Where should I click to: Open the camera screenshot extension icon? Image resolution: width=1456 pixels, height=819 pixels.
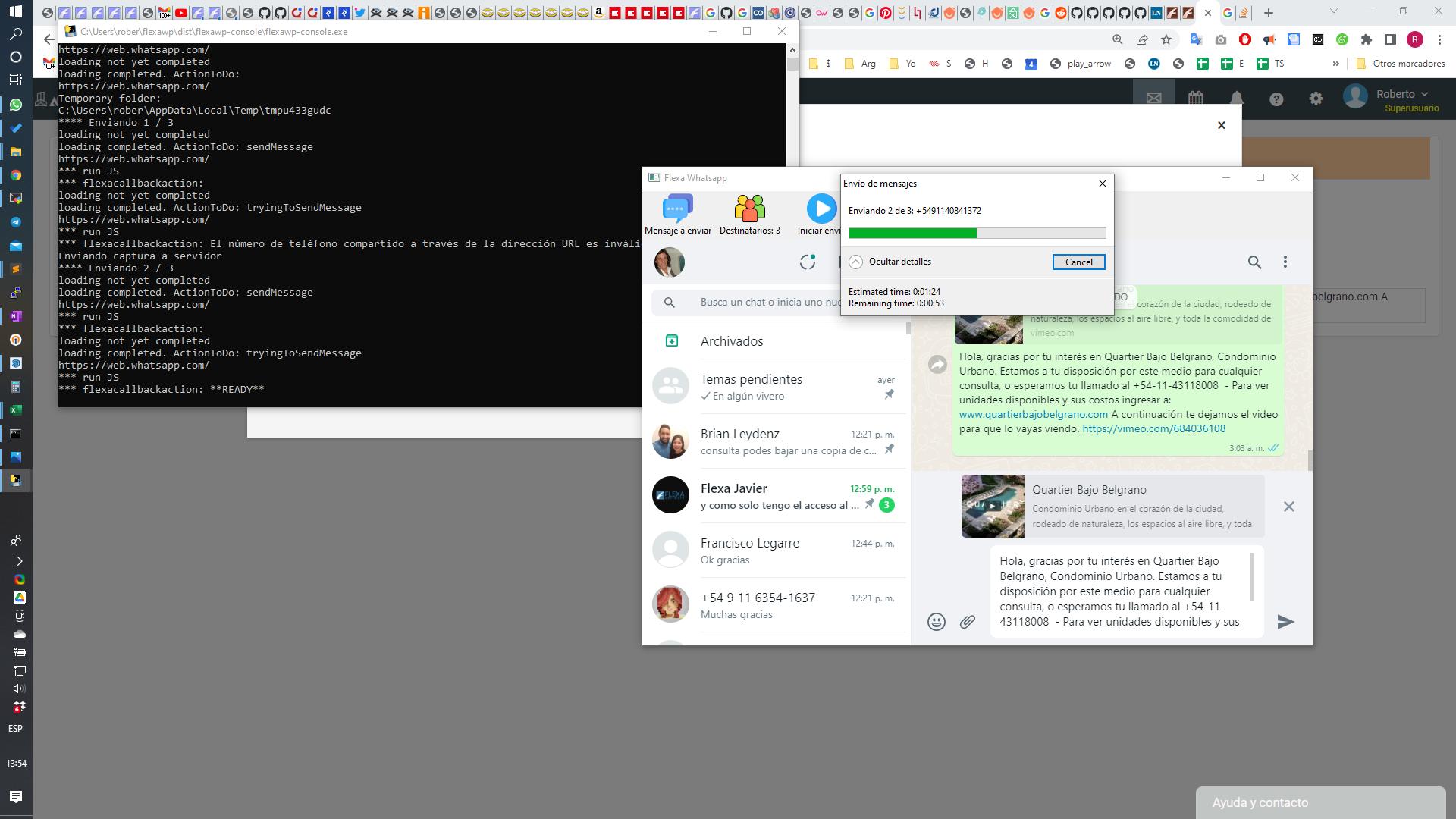pos(1220,39)
